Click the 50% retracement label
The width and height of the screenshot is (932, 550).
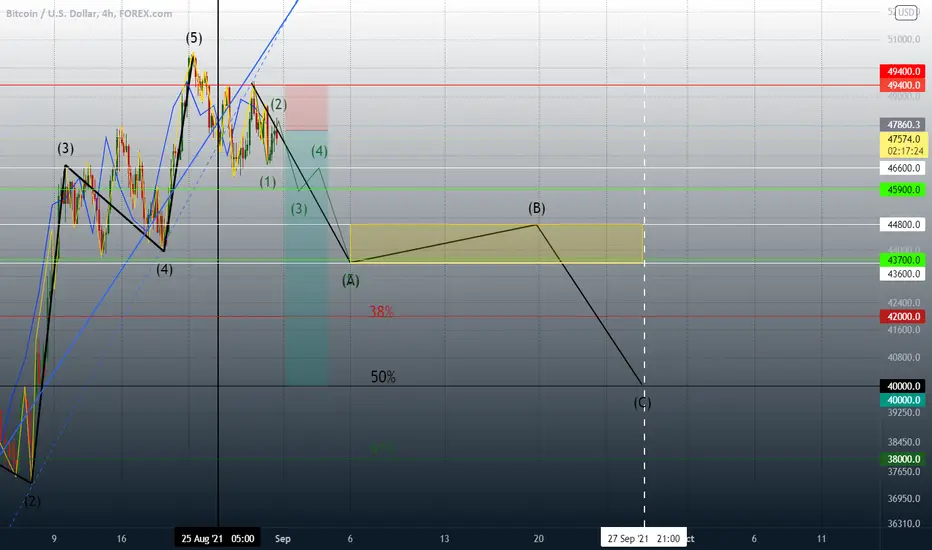tap(383, 377)
